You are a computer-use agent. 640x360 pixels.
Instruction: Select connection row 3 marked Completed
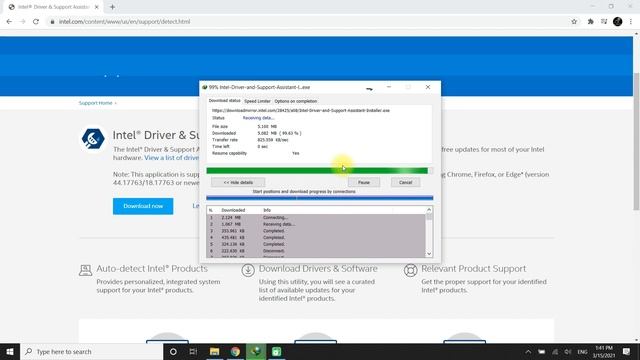316,231
